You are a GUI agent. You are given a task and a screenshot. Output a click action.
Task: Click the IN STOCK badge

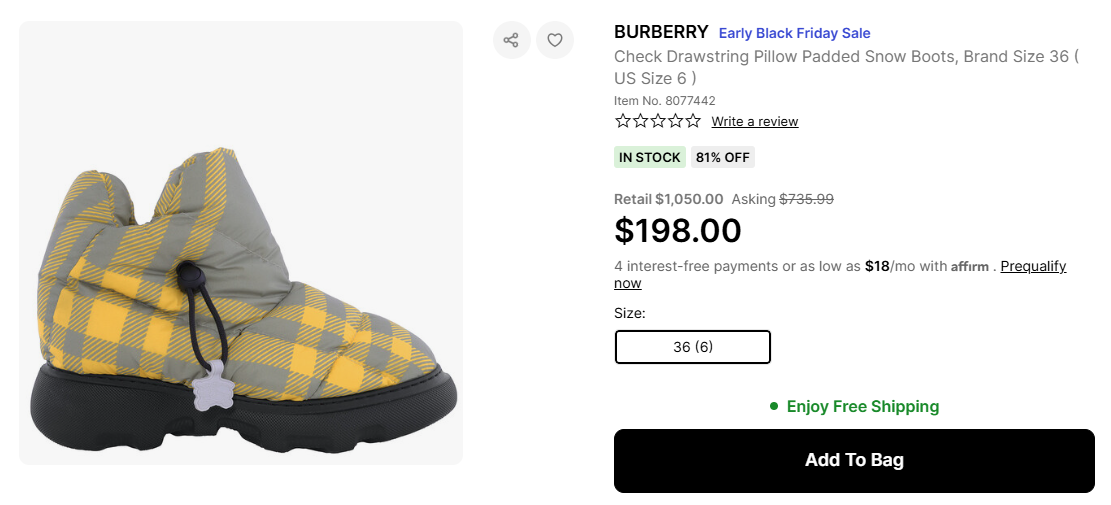click(x=649, y=157)
